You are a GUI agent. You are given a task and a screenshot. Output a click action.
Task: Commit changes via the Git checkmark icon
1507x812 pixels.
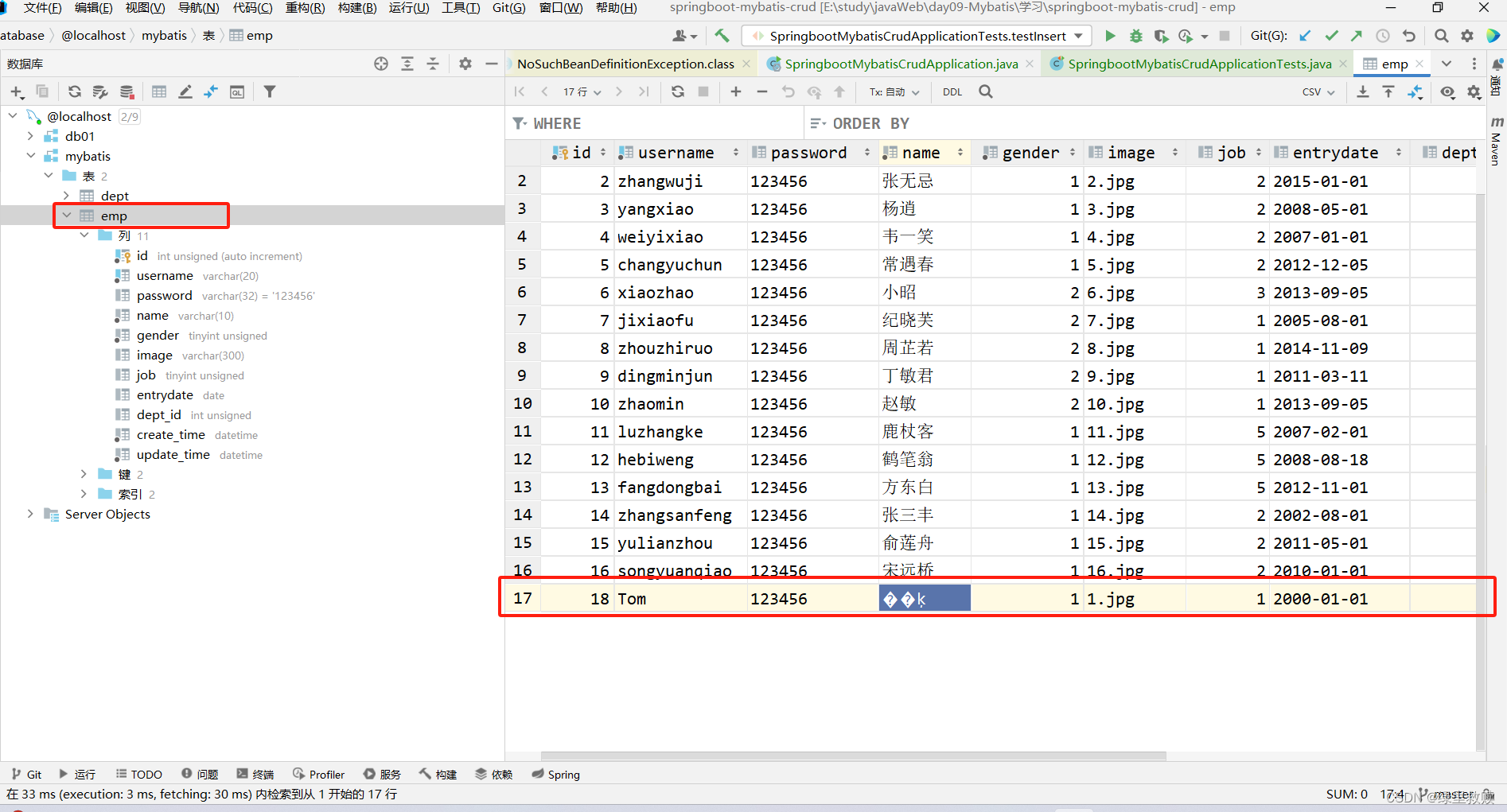pyautogui.click(x=1331, y=35)
